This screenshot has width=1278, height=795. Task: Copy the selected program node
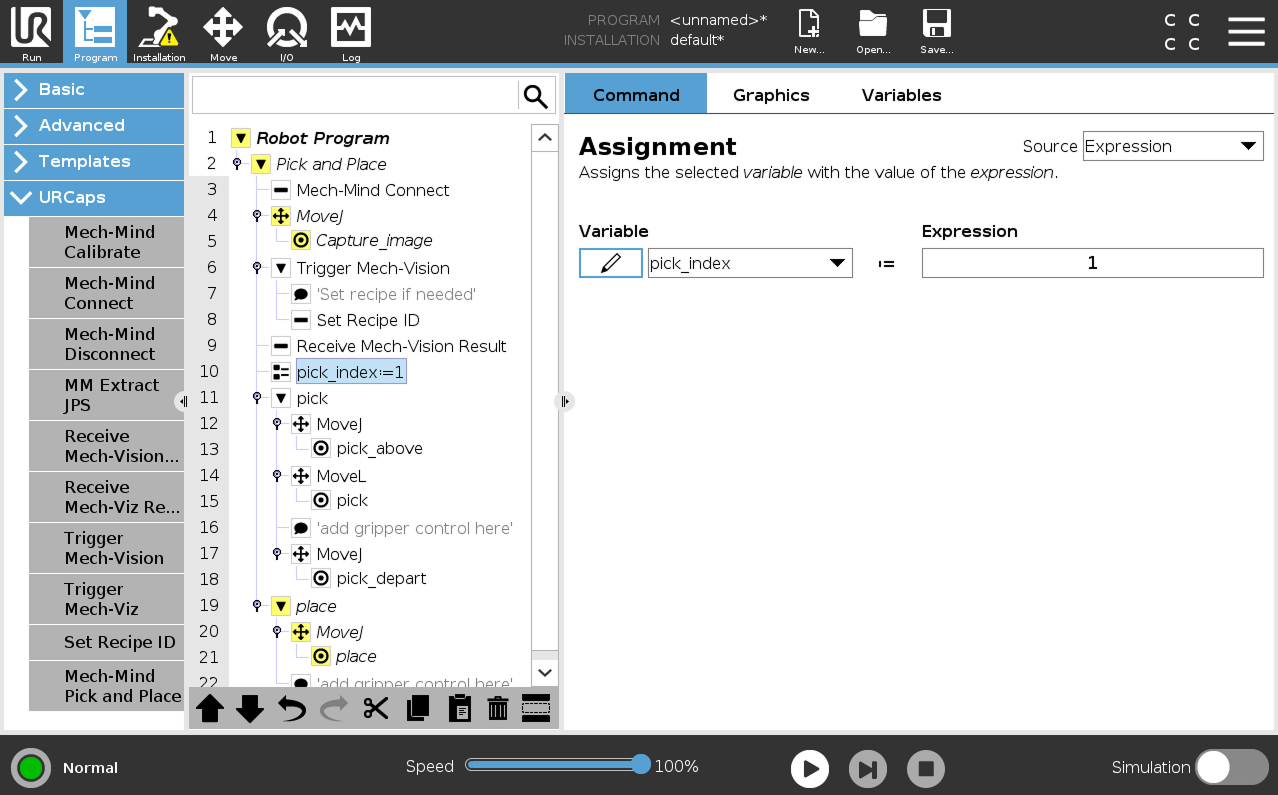tap(418, 709)
